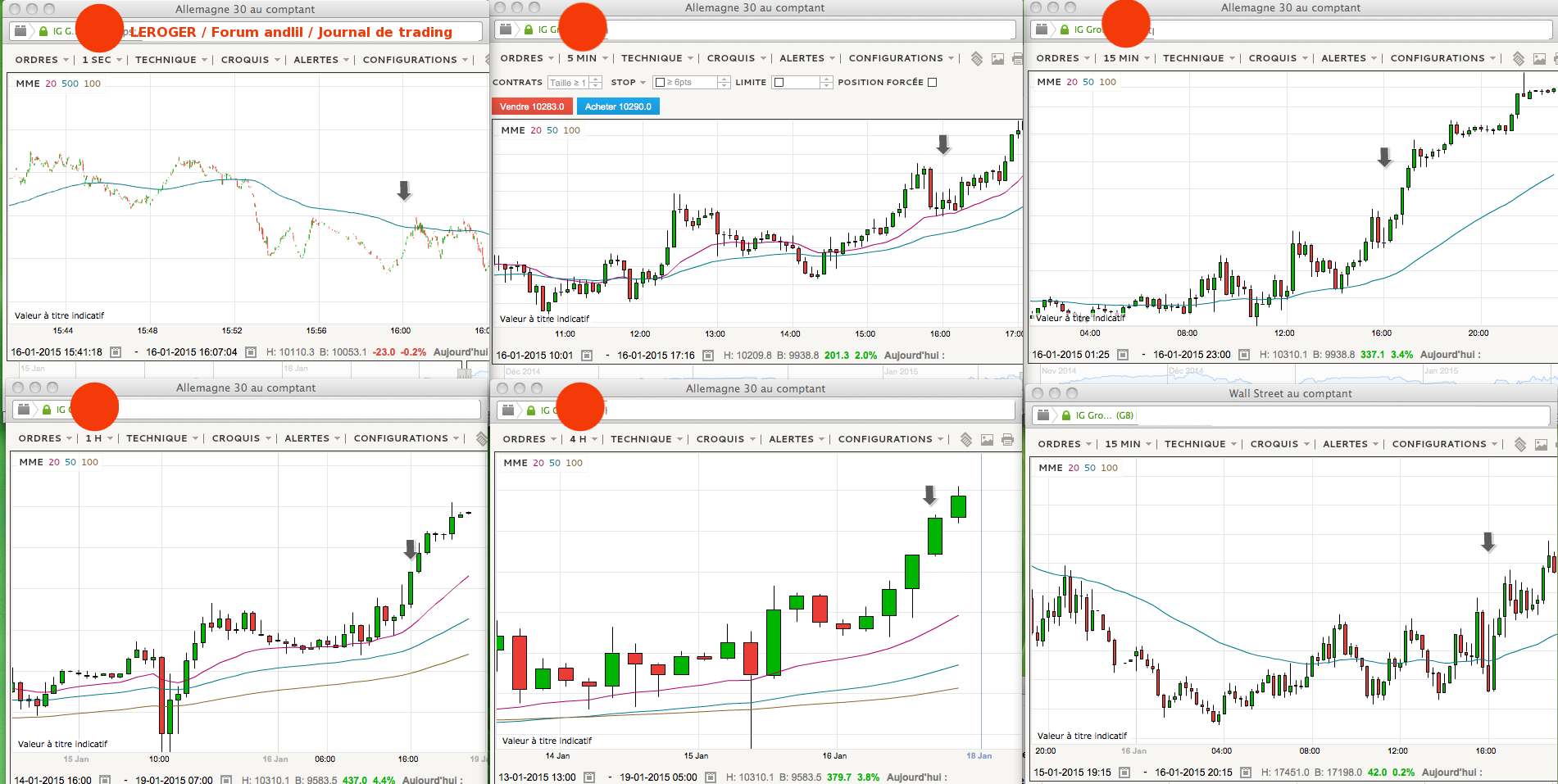Click the green lock icon in 5 MIN window

coord(529,29)
